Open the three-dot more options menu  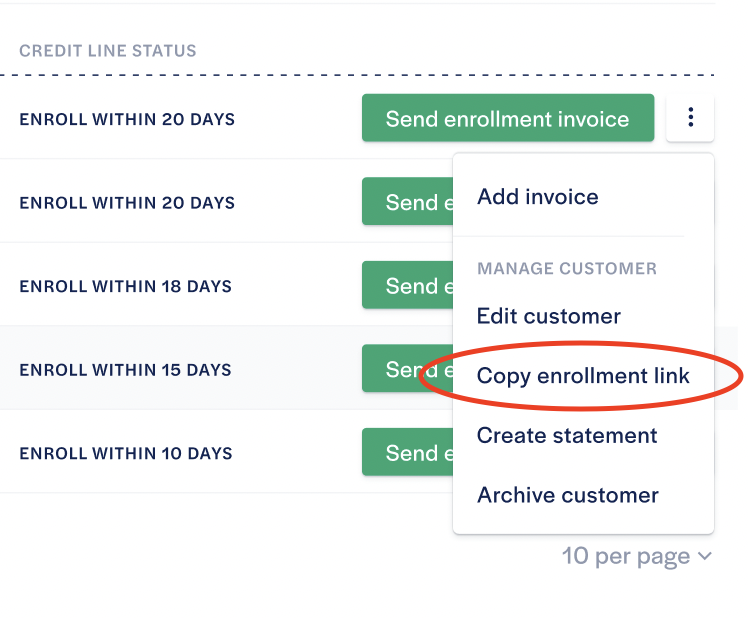690,118
